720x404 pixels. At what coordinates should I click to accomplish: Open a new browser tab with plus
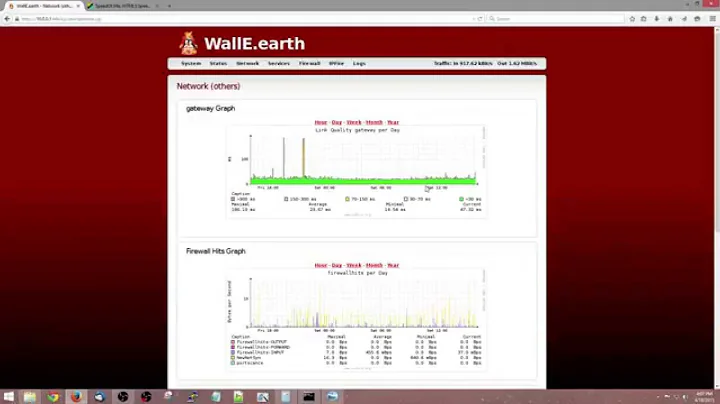169,6
